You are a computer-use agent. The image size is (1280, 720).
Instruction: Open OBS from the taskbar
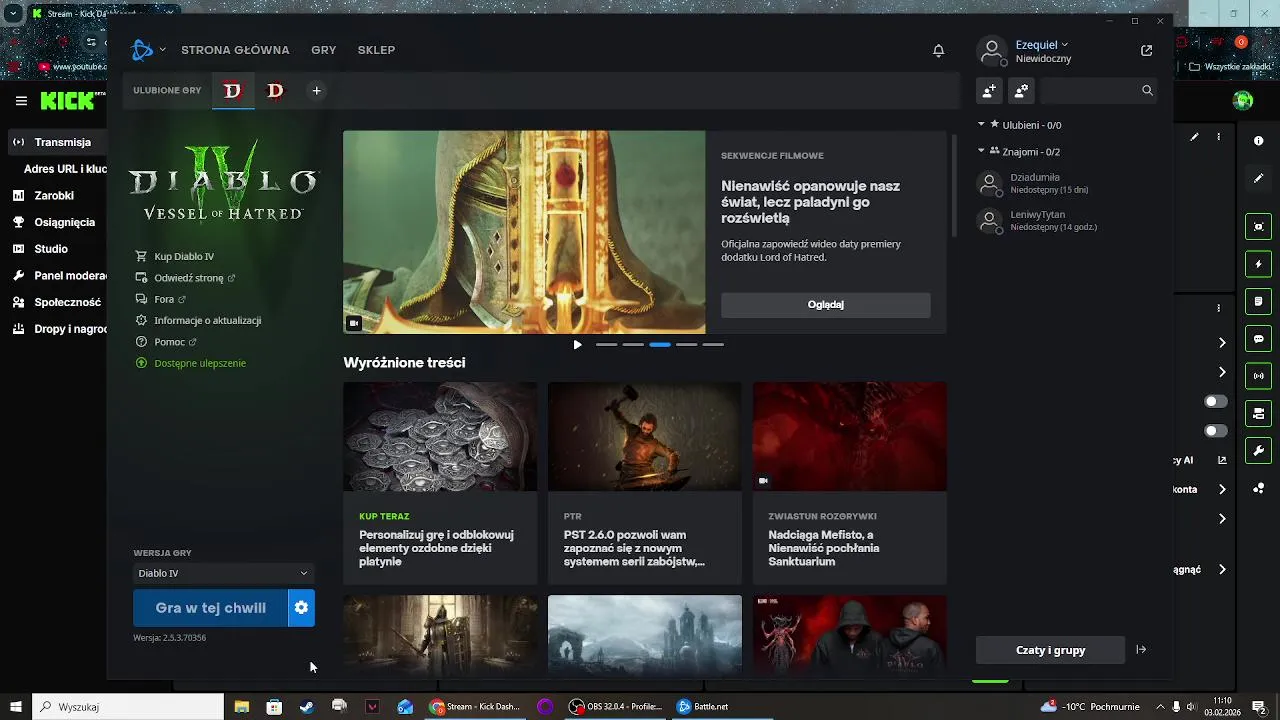click(617, 706)
